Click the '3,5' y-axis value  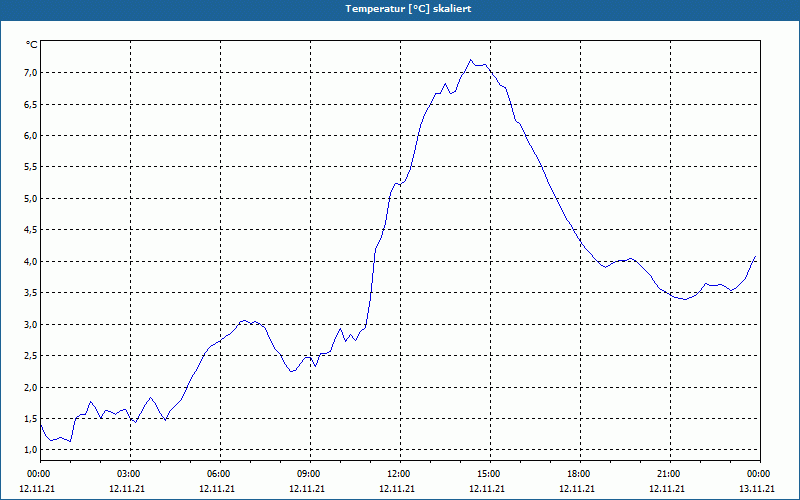pyautogui.click(x=31, y=293)
